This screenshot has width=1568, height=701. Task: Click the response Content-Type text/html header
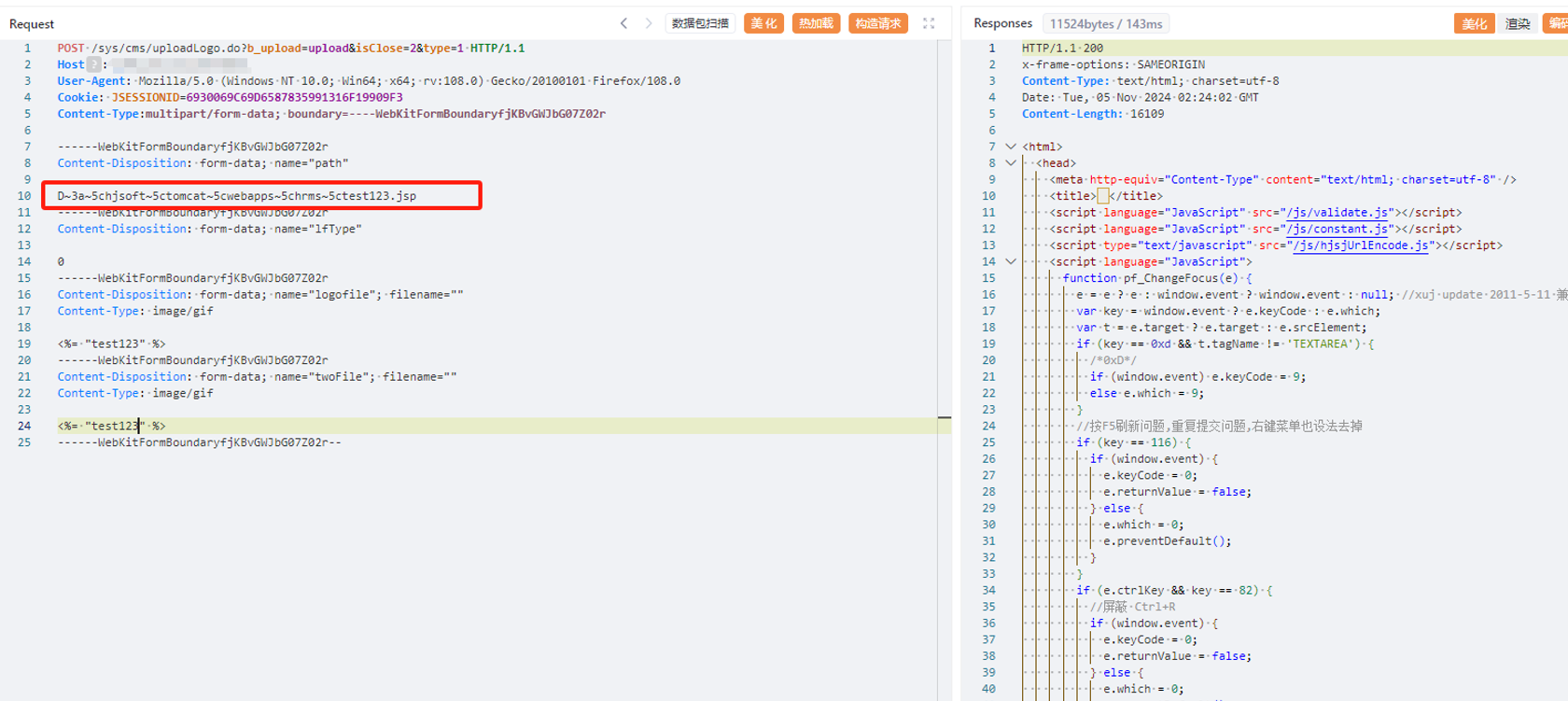(1151, 81)
